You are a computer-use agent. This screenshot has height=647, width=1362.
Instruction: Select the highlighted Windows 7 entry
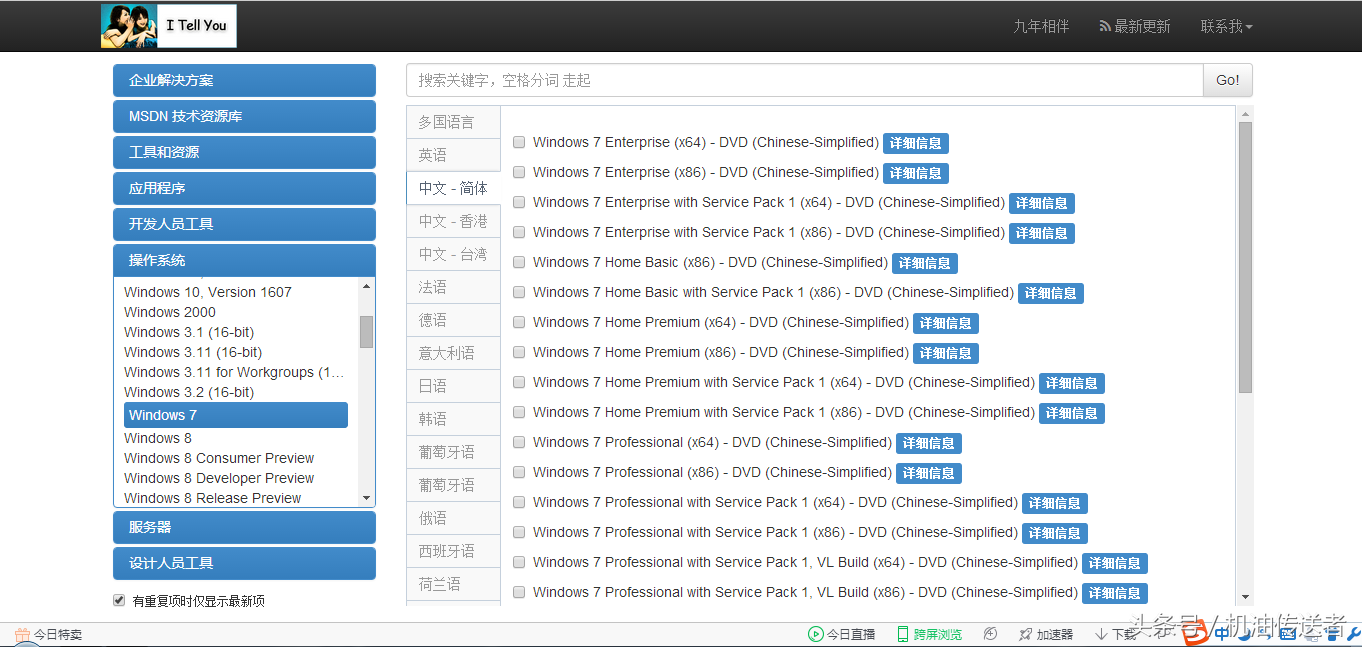click(236, 415)
